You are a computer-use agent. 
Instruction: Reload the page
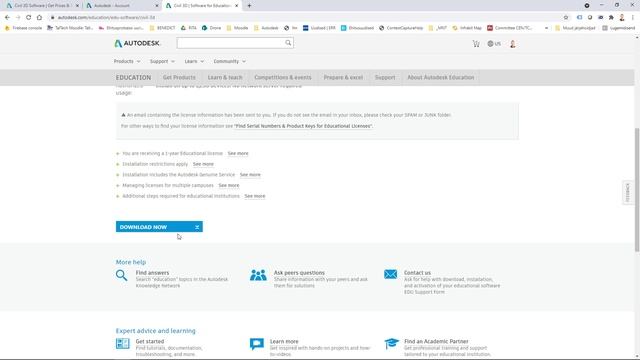29,17
